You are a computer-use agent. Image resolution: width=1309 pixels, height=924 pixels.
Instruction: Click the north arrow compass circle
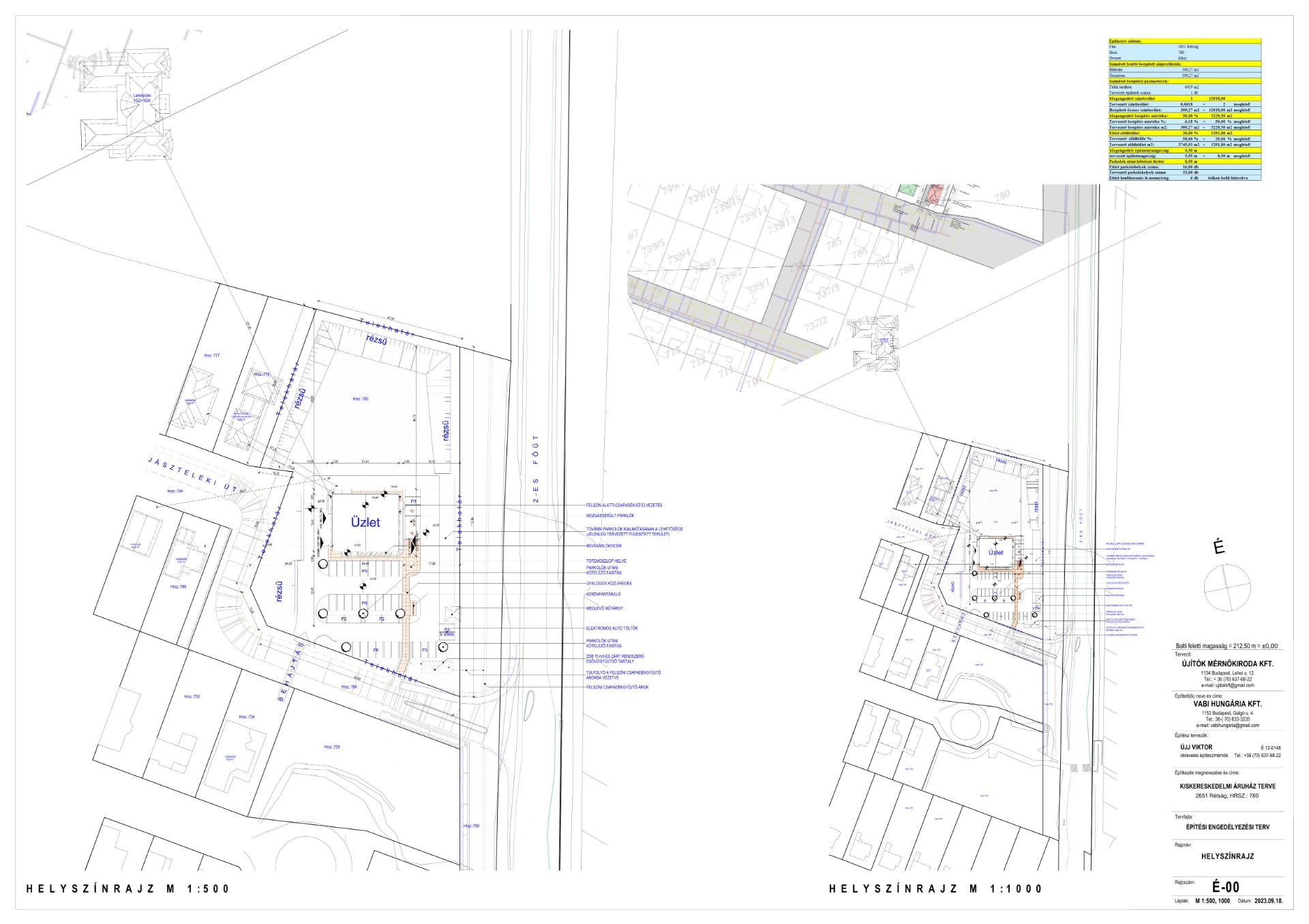1227,586
